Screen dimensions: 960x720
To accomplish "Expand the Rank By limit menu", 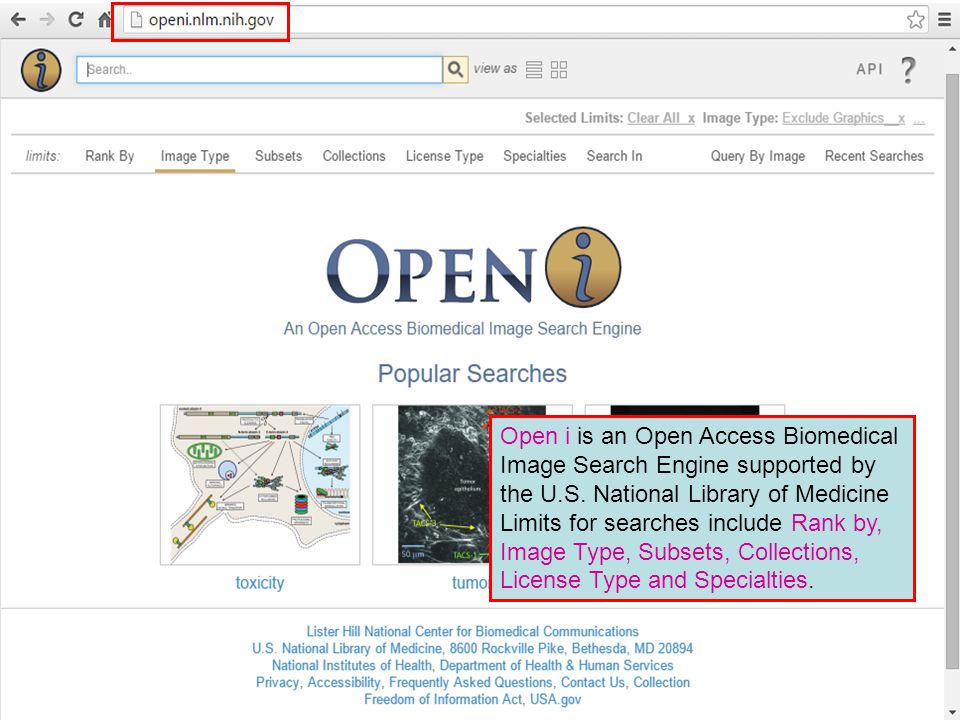I will tap(110, 156).
